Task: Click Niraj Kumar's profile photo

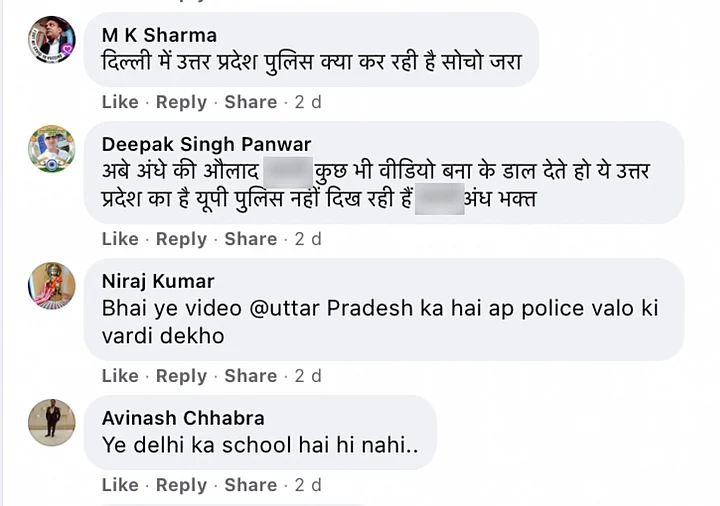Action: click(x=51, y=286)
